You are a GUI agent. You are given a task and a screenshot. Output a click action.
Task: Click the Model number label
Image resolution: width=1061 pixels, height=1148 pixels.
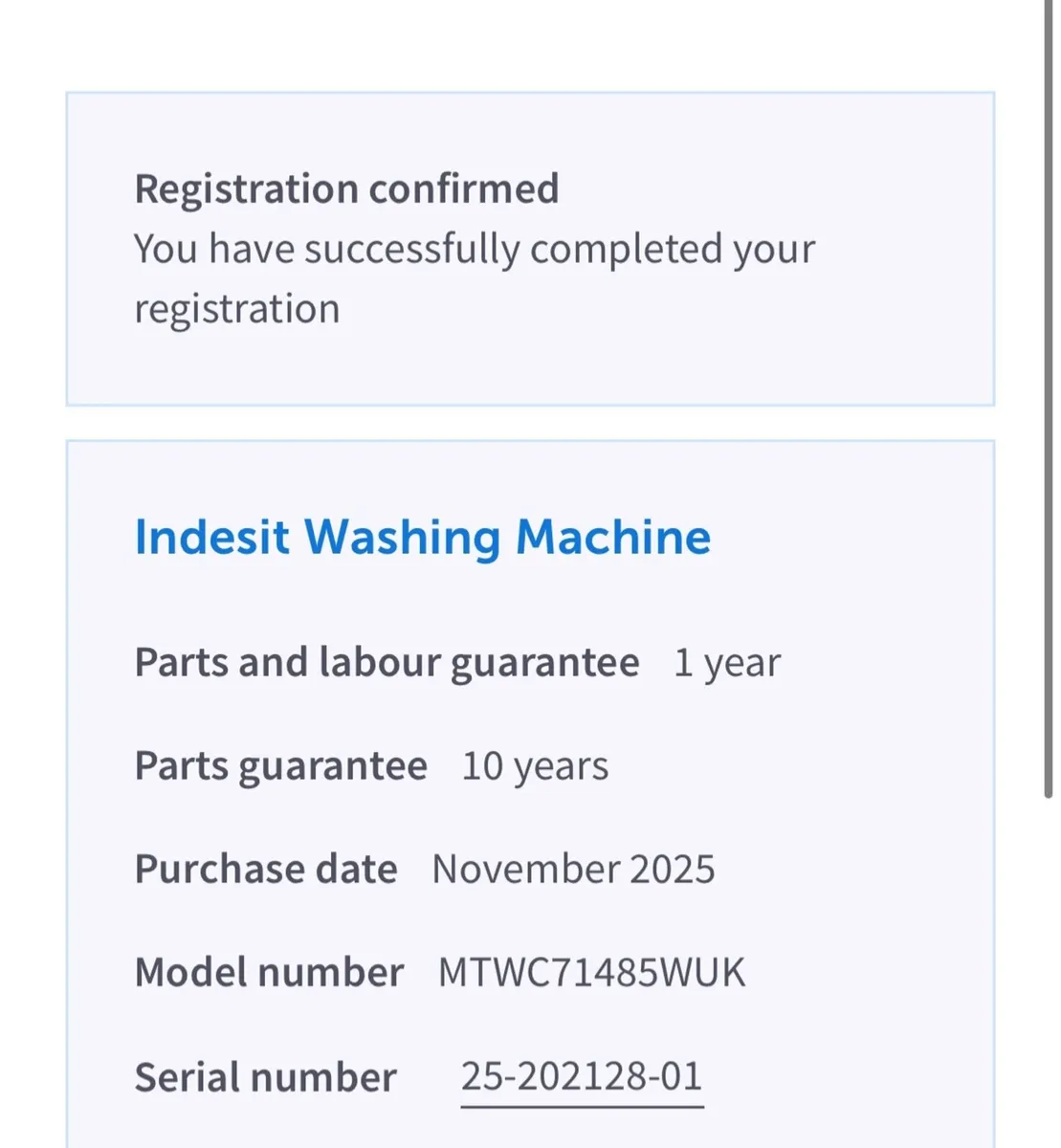269,972
